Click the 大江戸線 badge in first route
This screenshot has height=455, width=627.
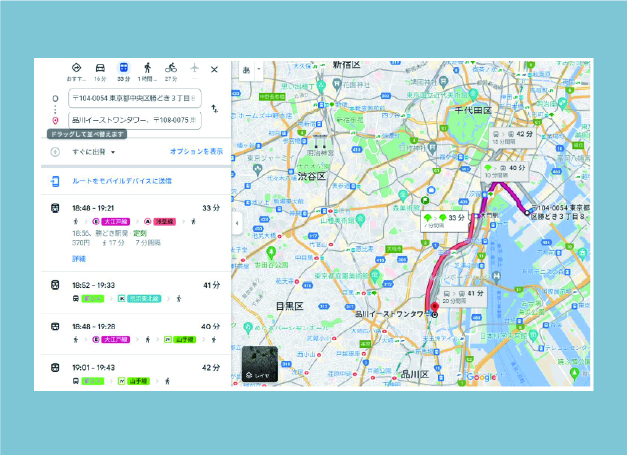[x=116, y=222]
